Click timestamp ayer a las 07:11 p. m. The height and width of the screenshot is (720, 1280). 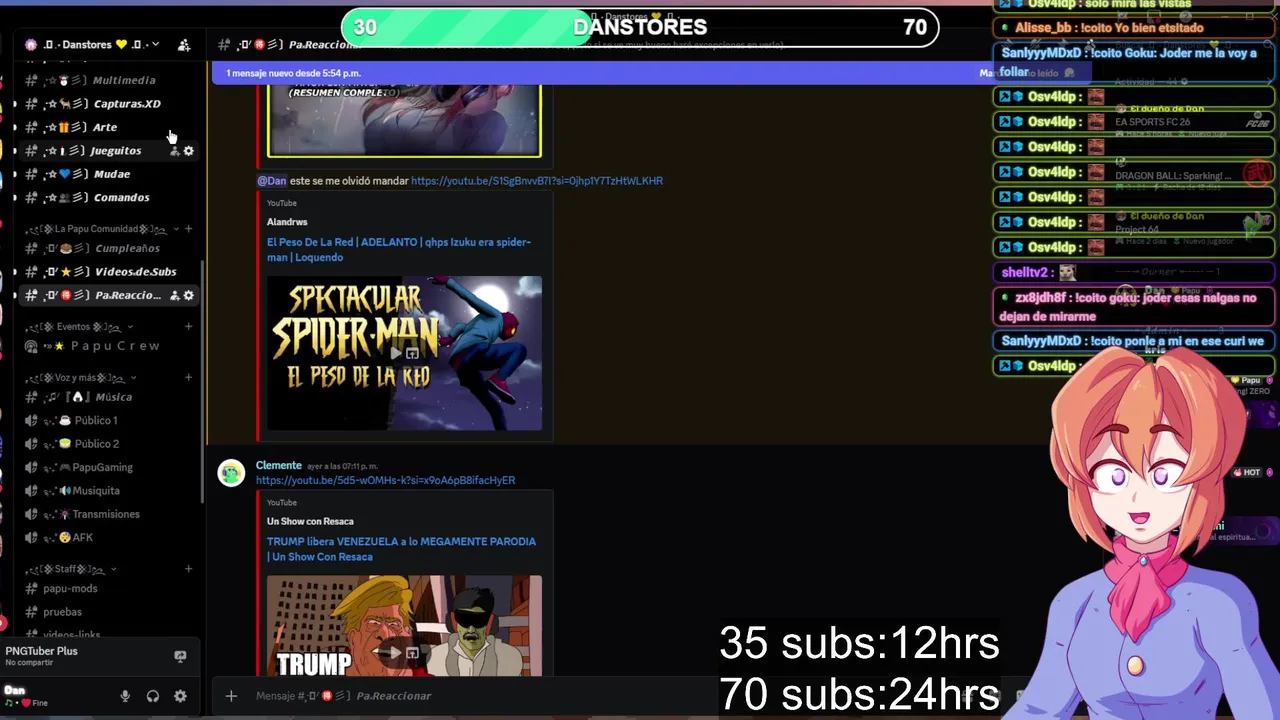tap(342, 466)
